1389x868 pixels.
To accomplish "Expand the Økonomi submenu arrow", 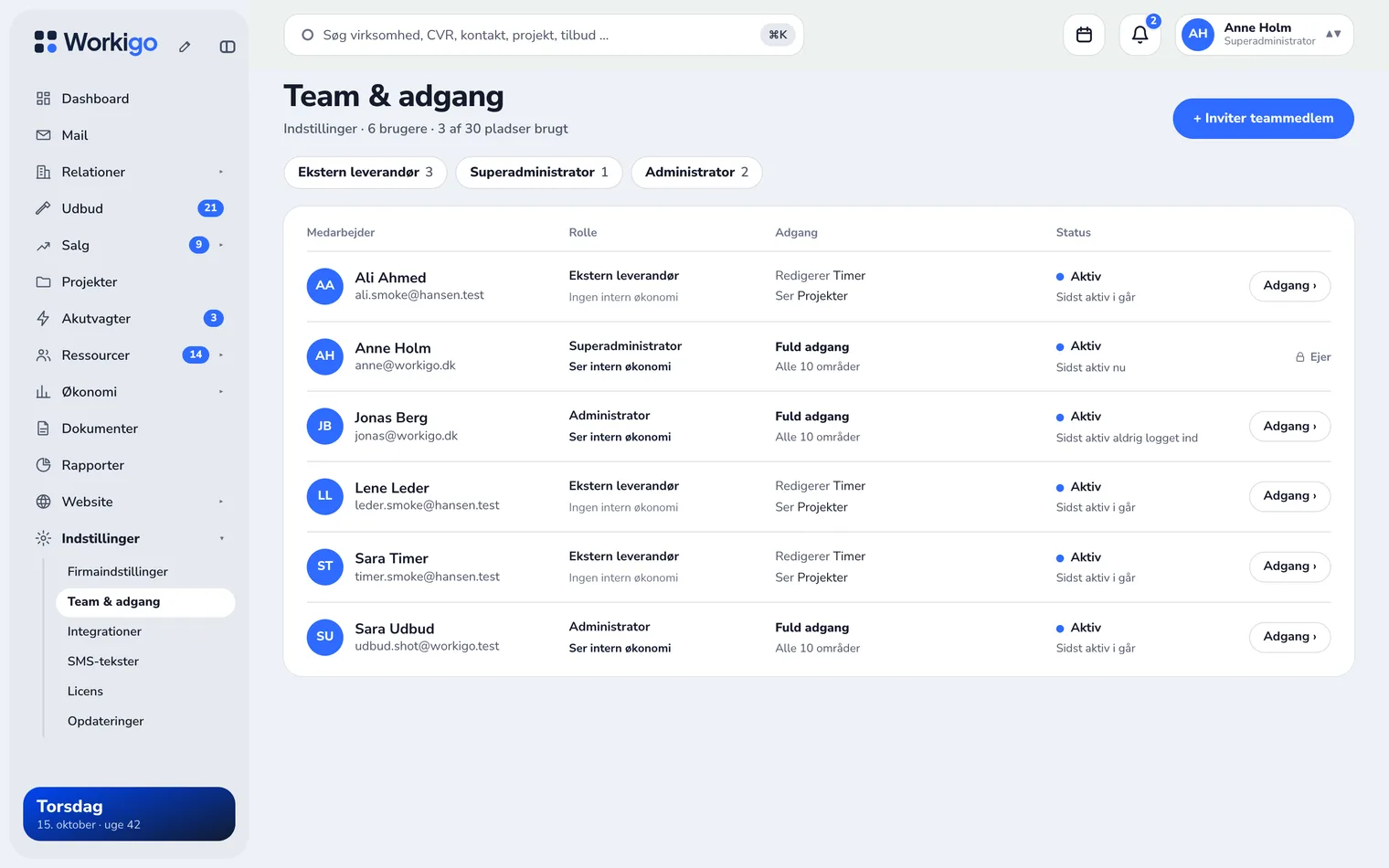I will pos(221,392).
